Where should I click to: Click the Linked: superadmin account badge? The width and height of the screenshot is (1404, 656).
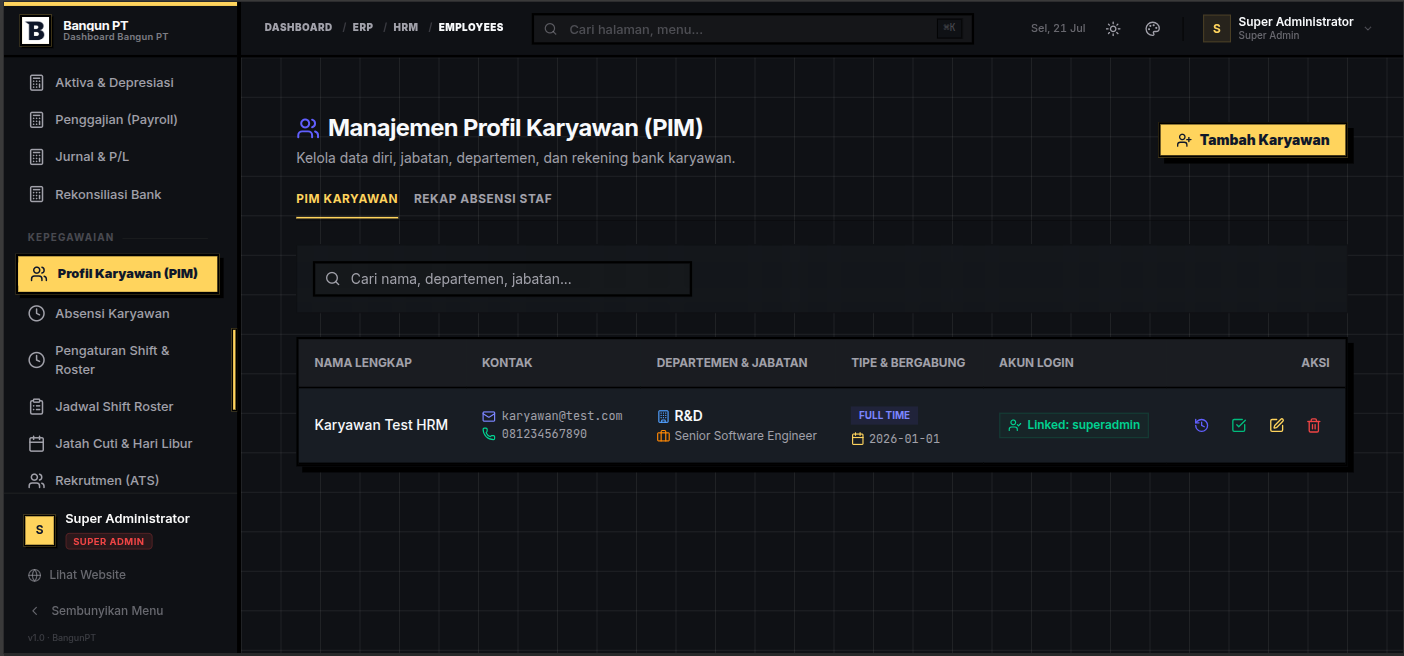pyautogui.click(x=1074, y=425)
